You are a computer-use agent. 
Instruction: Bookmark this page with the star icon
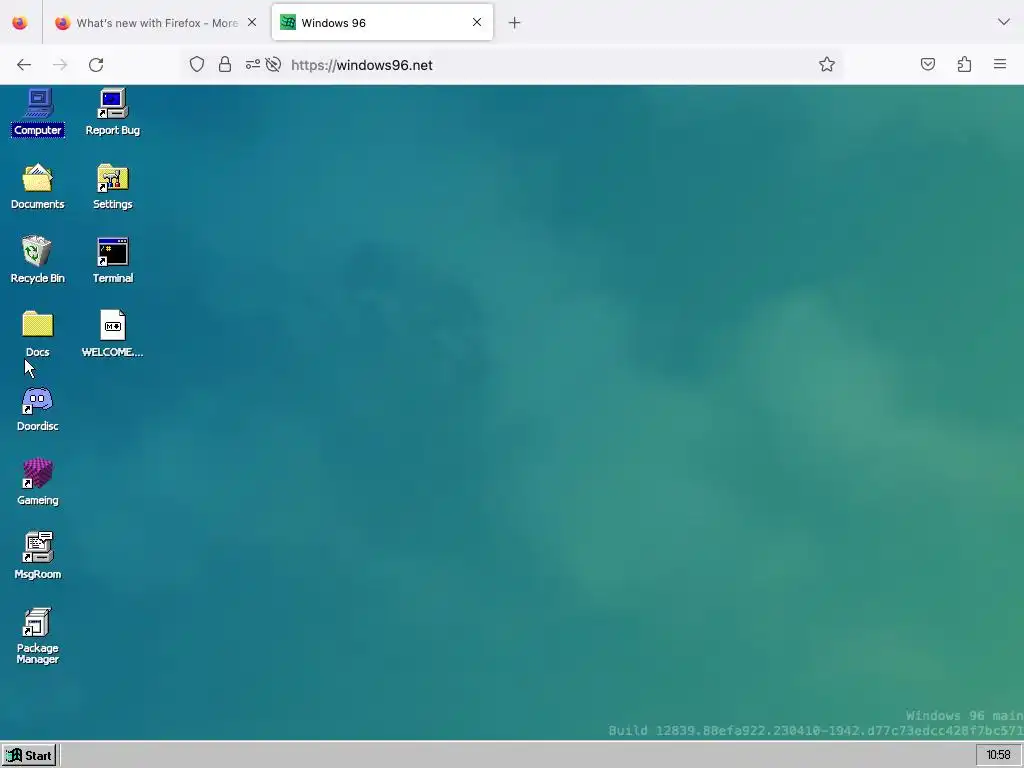pos(827,64)
